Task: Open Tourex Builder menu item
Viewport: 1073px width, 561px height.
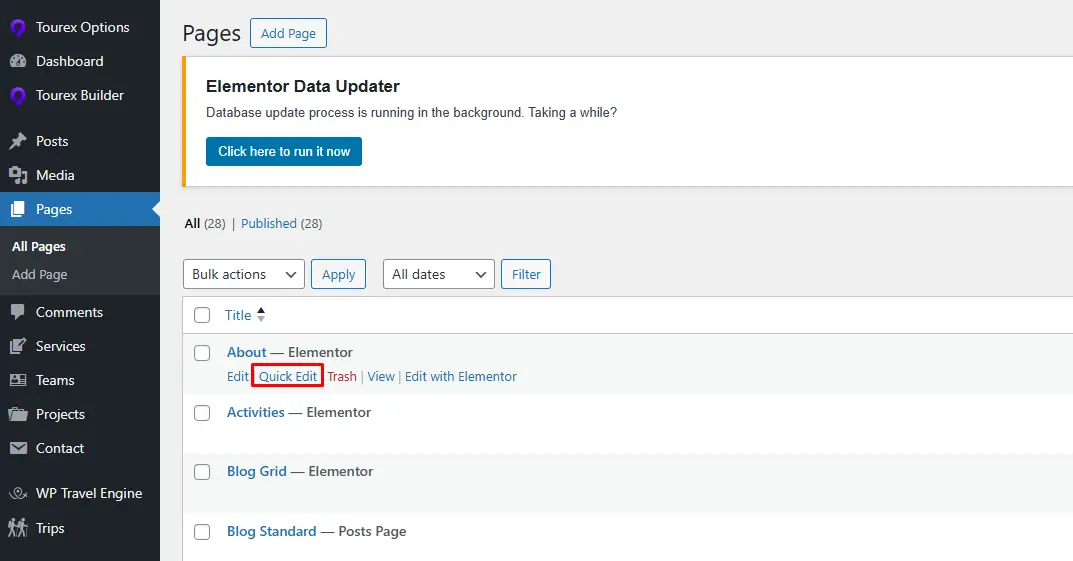Action: coord(80,95)
